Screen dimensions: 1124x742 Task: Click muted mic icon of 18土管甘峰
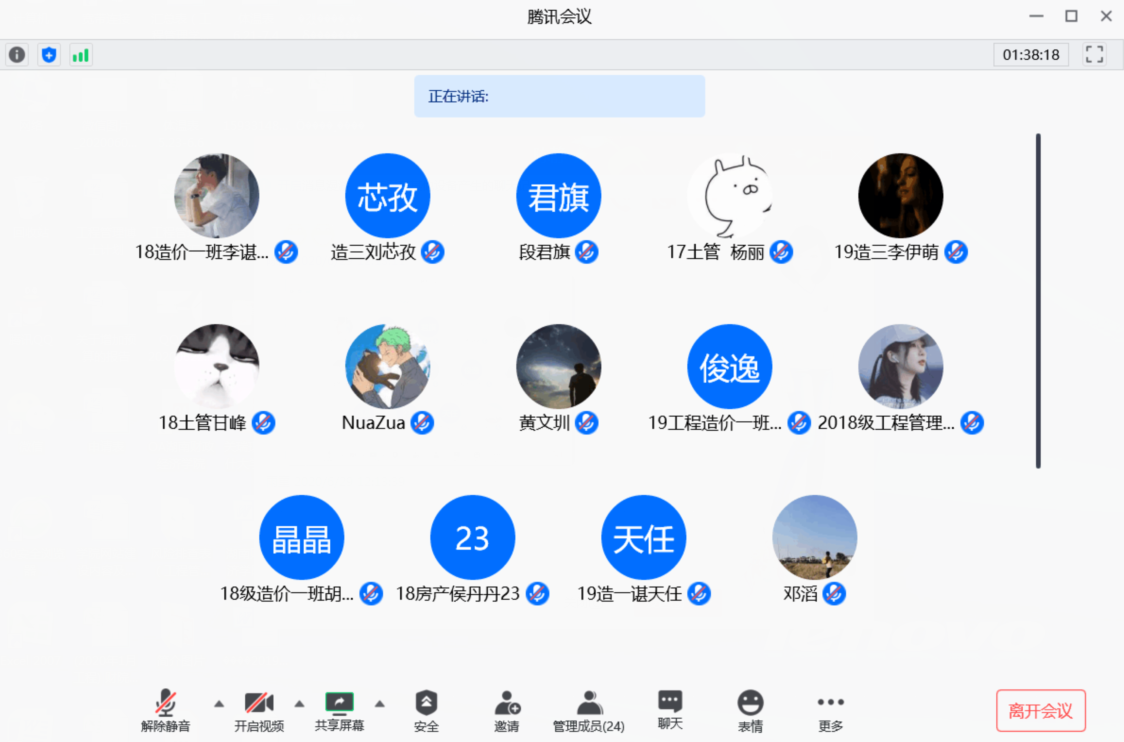point(263,422)
